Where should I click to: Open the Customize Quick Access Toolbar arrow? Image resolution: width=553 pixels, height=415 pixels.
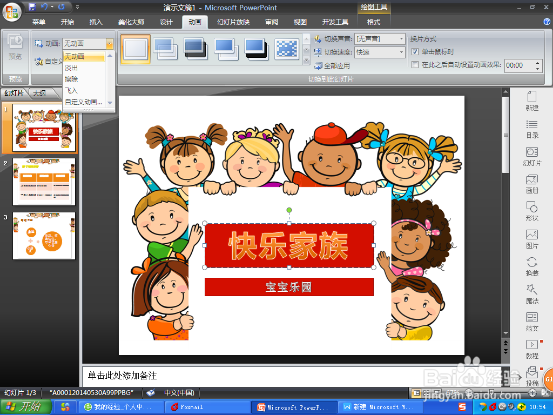coord(77,7)
